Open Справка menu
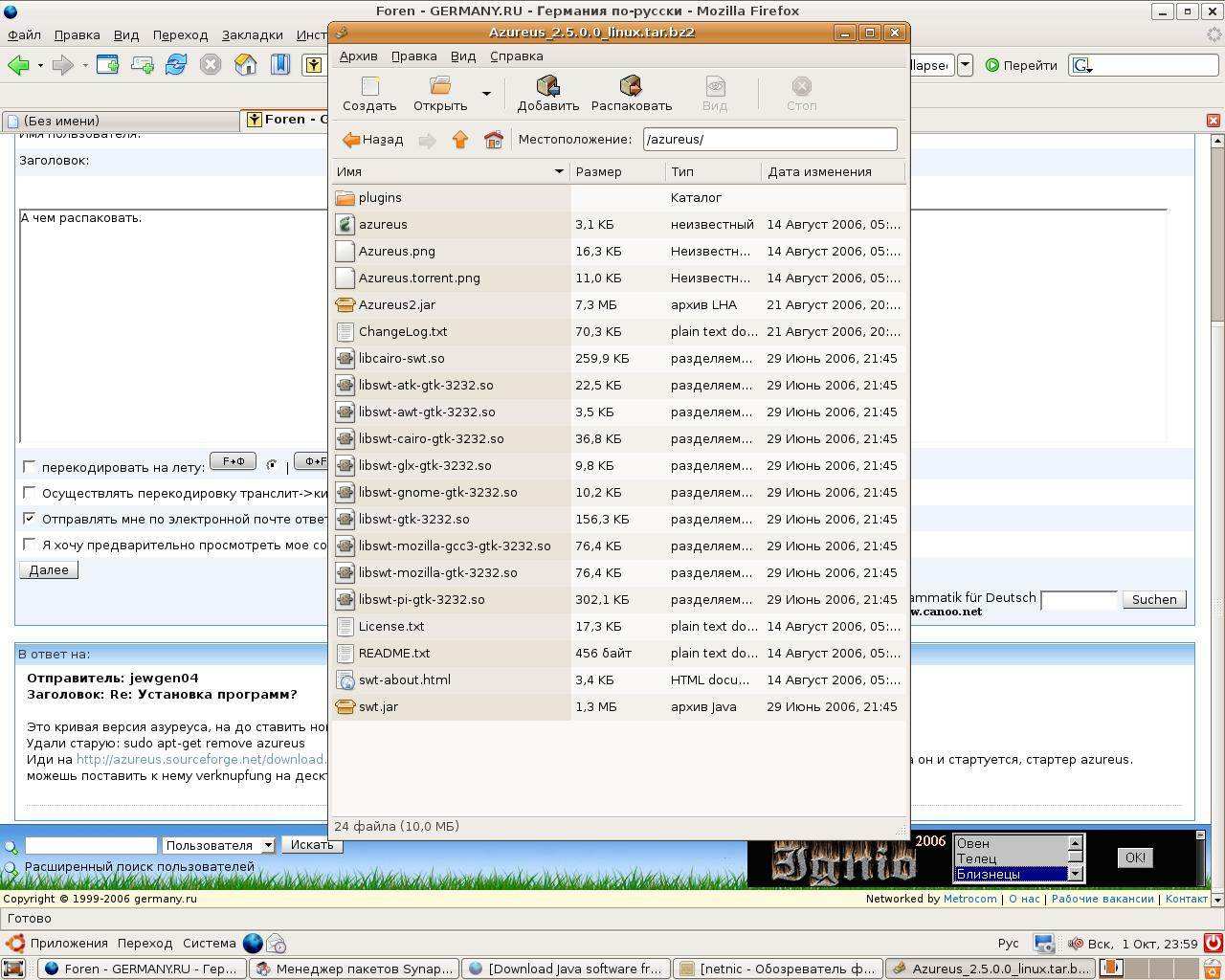Viewport: 1225px width, 980px height. [517, 56]
